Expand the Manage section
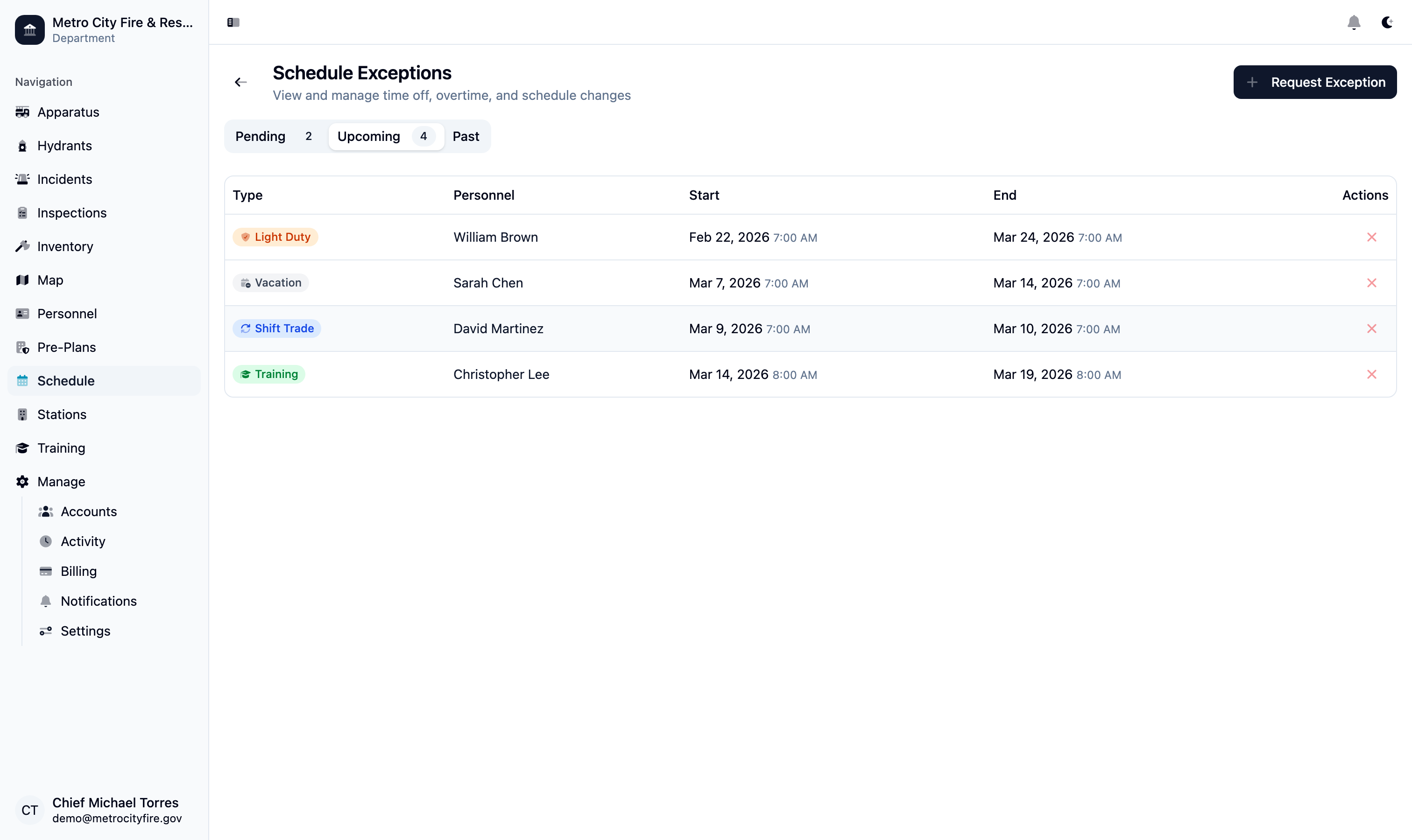 pos(60,482)
